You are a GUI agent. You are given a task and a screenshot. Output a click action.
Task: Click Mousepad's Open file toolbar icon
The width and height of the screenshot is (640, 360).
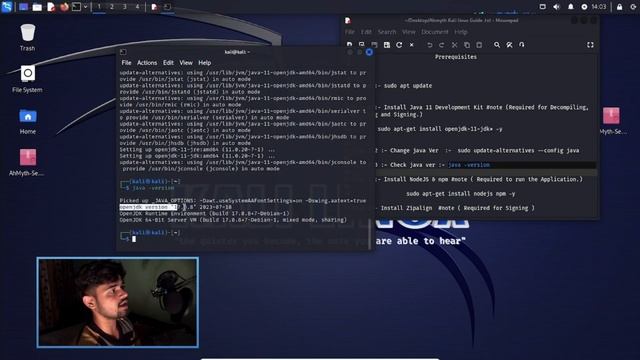(x=362, y=45)
